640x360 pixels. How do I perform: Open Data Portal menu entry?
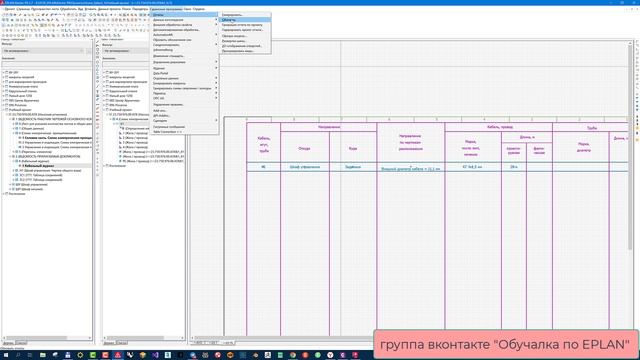pyautogui.click(x=184, y=73)
